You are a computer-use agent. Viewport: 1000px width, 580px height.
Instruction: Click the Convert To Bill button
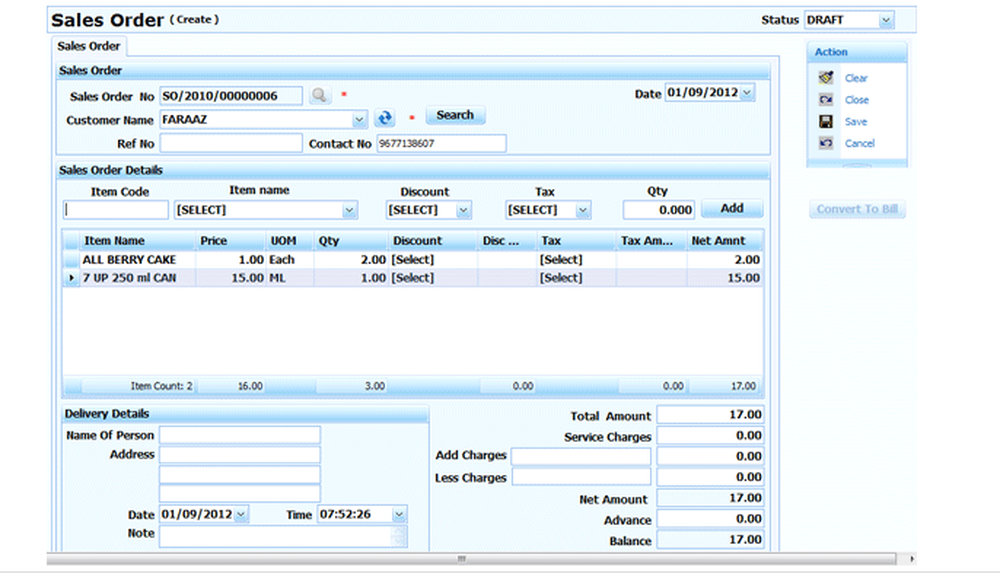[857, 209]
